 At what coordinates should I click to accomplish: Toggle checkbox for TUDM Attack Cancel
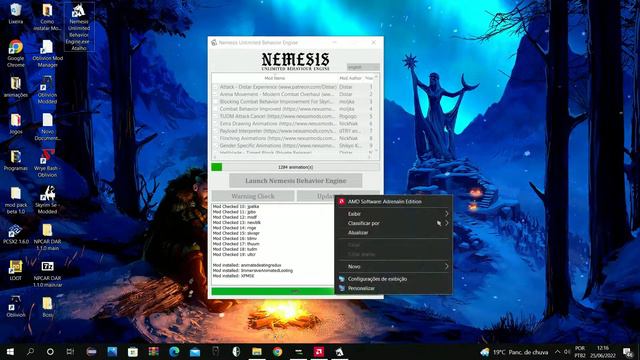[x=216, y=116]
